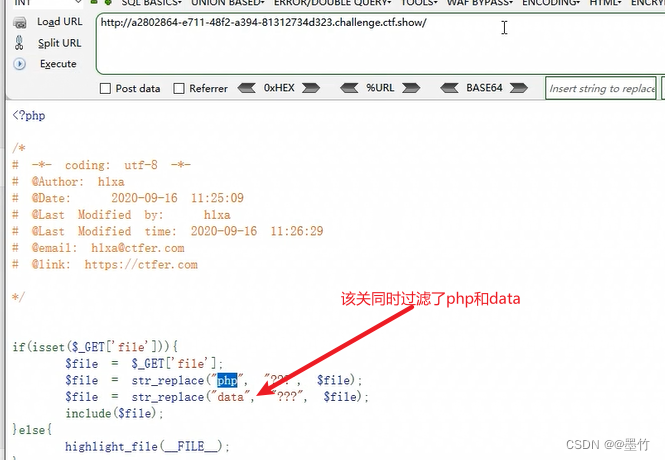Open the ENCODING menu
This screenshot has width=665, height=460.
tap(551, 3)
